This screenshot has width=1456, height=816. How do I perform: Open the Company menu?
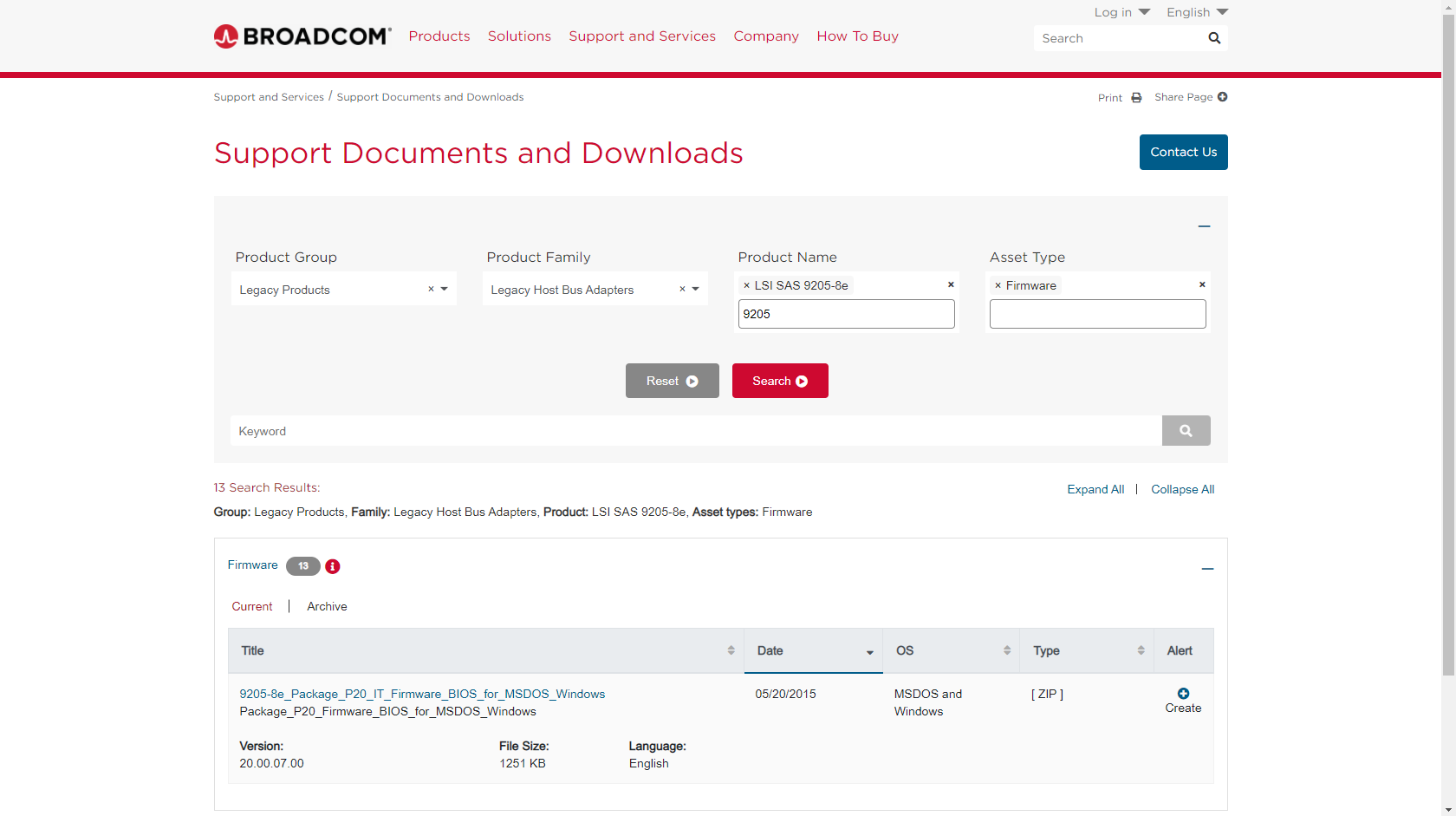pos(766,36)
